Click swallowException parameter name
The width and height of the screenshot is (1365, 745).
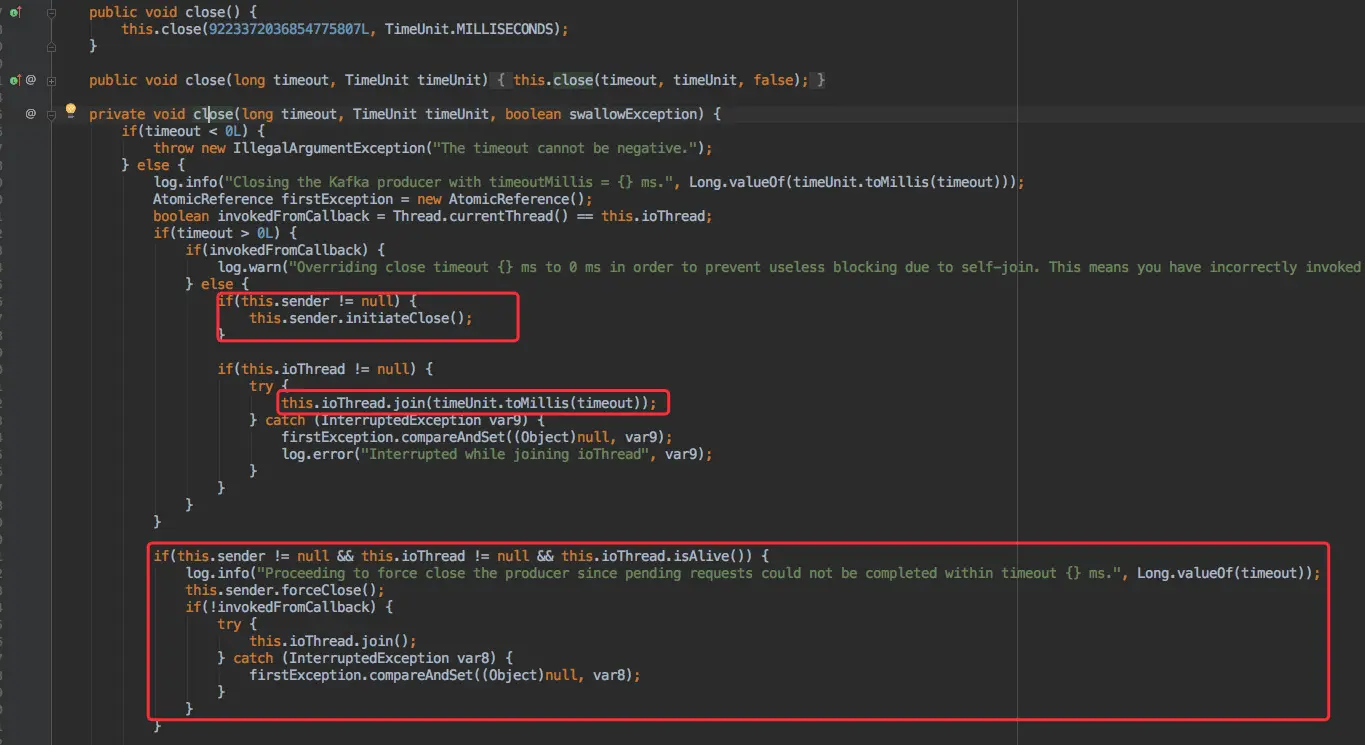coord(633,114)
